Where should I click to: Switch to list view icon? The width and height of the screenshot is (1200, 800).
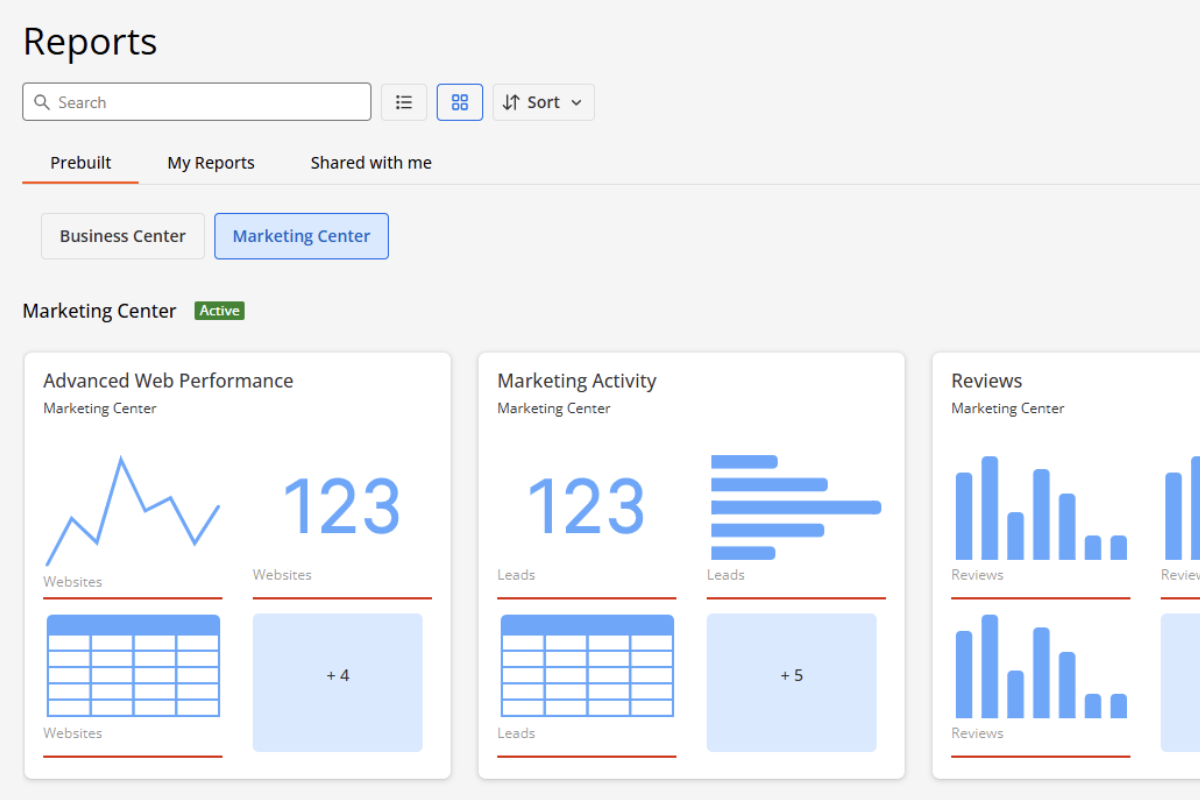click(x=404, y=102)
